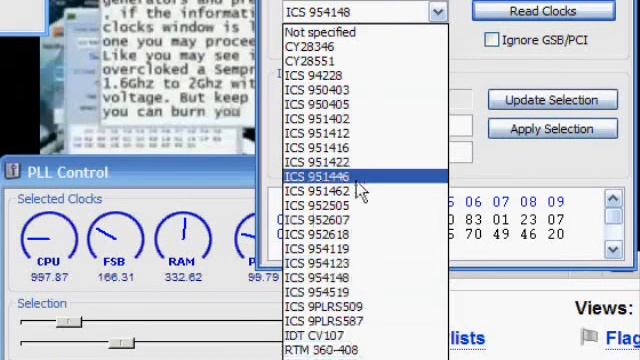The width and height of the screenshot is (640, 360).
Task: Click the second Selection slider handle
Action: click(121, 343)
